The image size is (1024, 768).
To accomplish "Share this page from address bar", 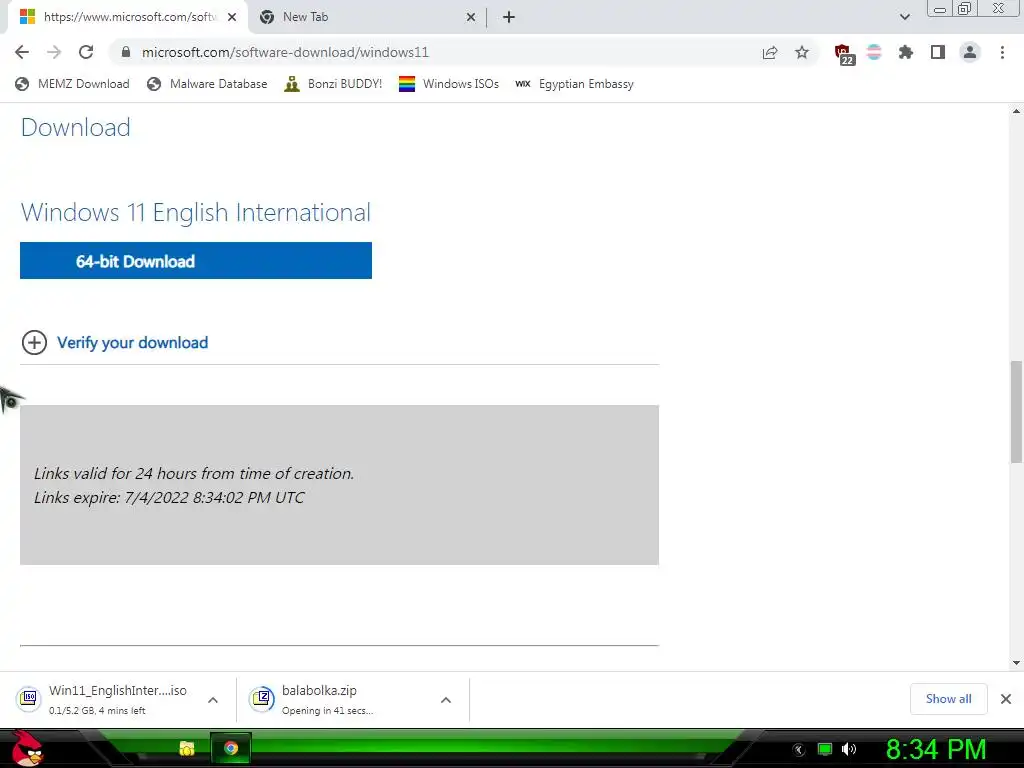I will 770,52.
